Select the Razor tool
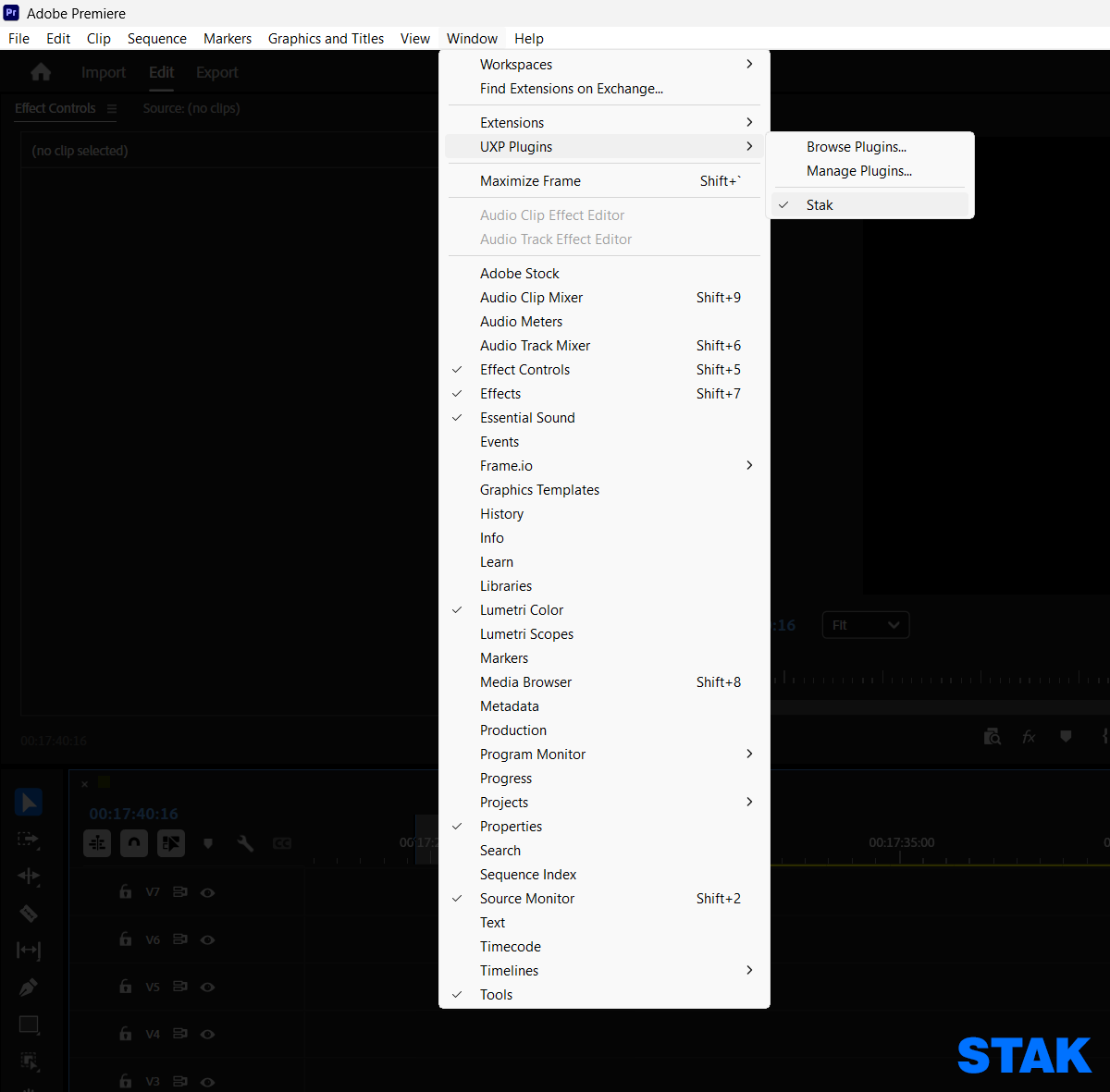1110x1092 pixels. coord(29,913)
